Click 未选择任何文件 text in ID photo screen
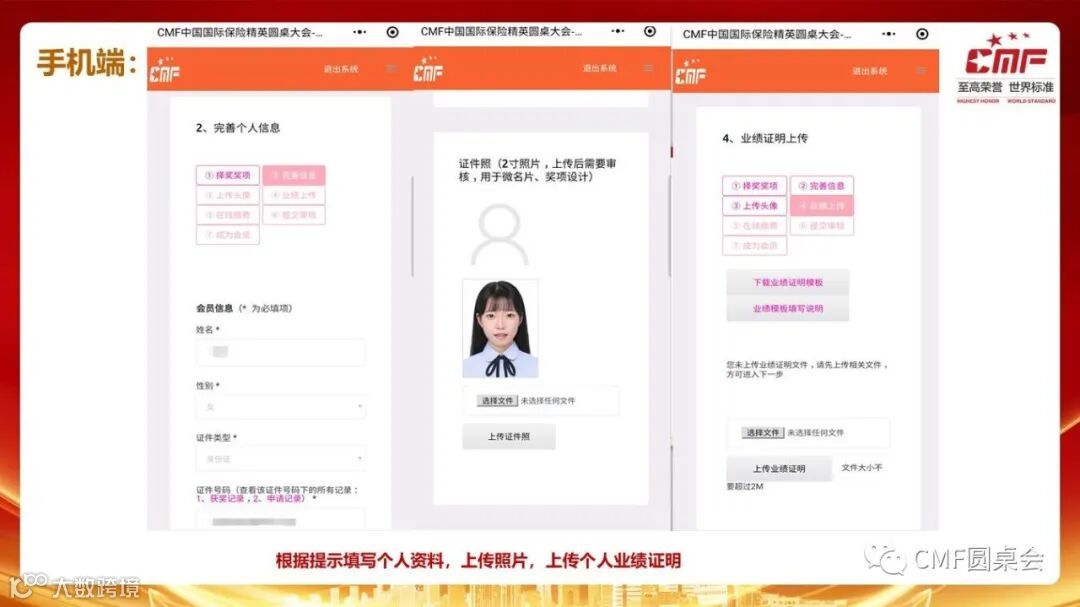Image resolution: width=1080 pixels, height=607 pixels. [548, 400]
